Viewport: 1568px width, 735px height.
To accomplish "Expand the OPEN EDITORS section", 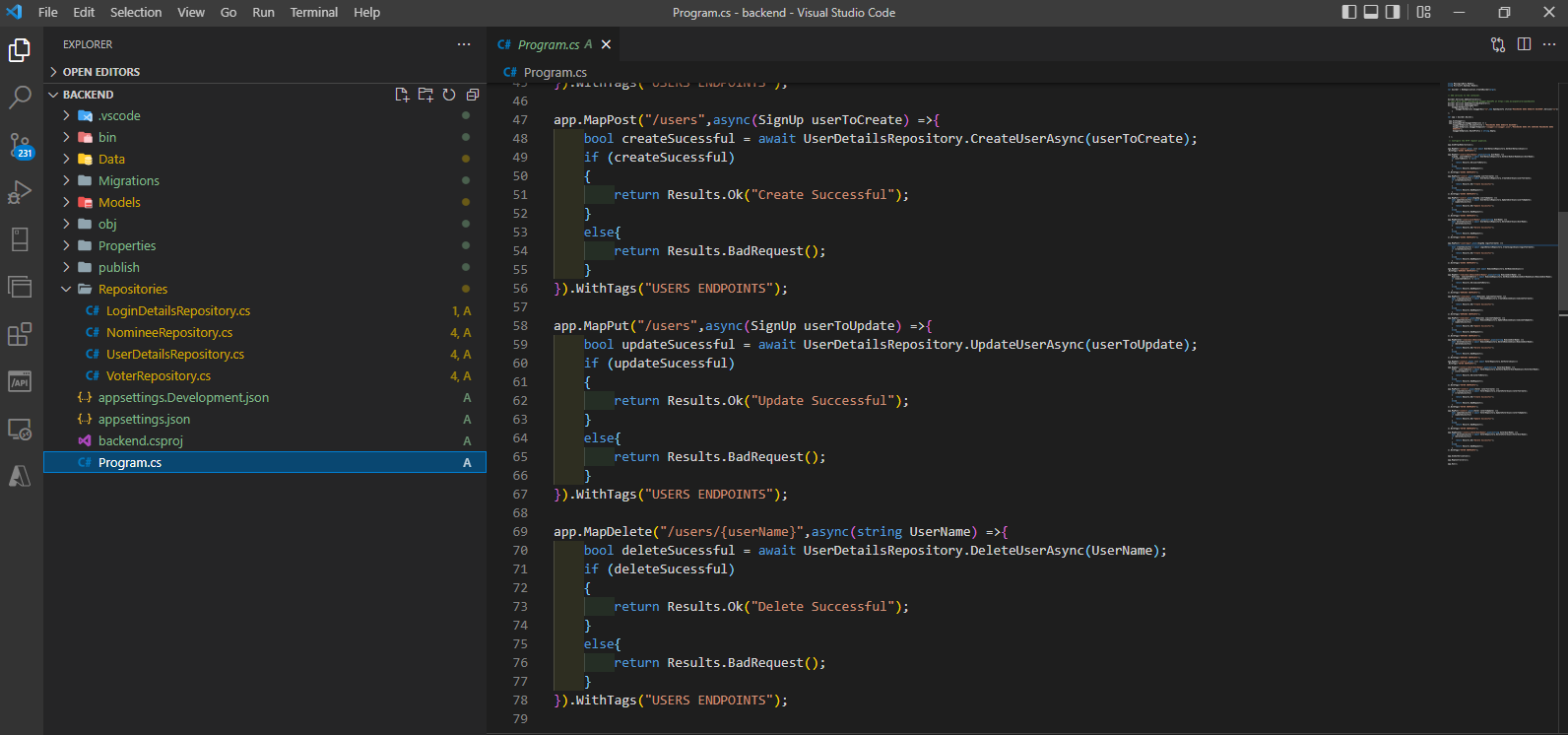I will (100, 72).
